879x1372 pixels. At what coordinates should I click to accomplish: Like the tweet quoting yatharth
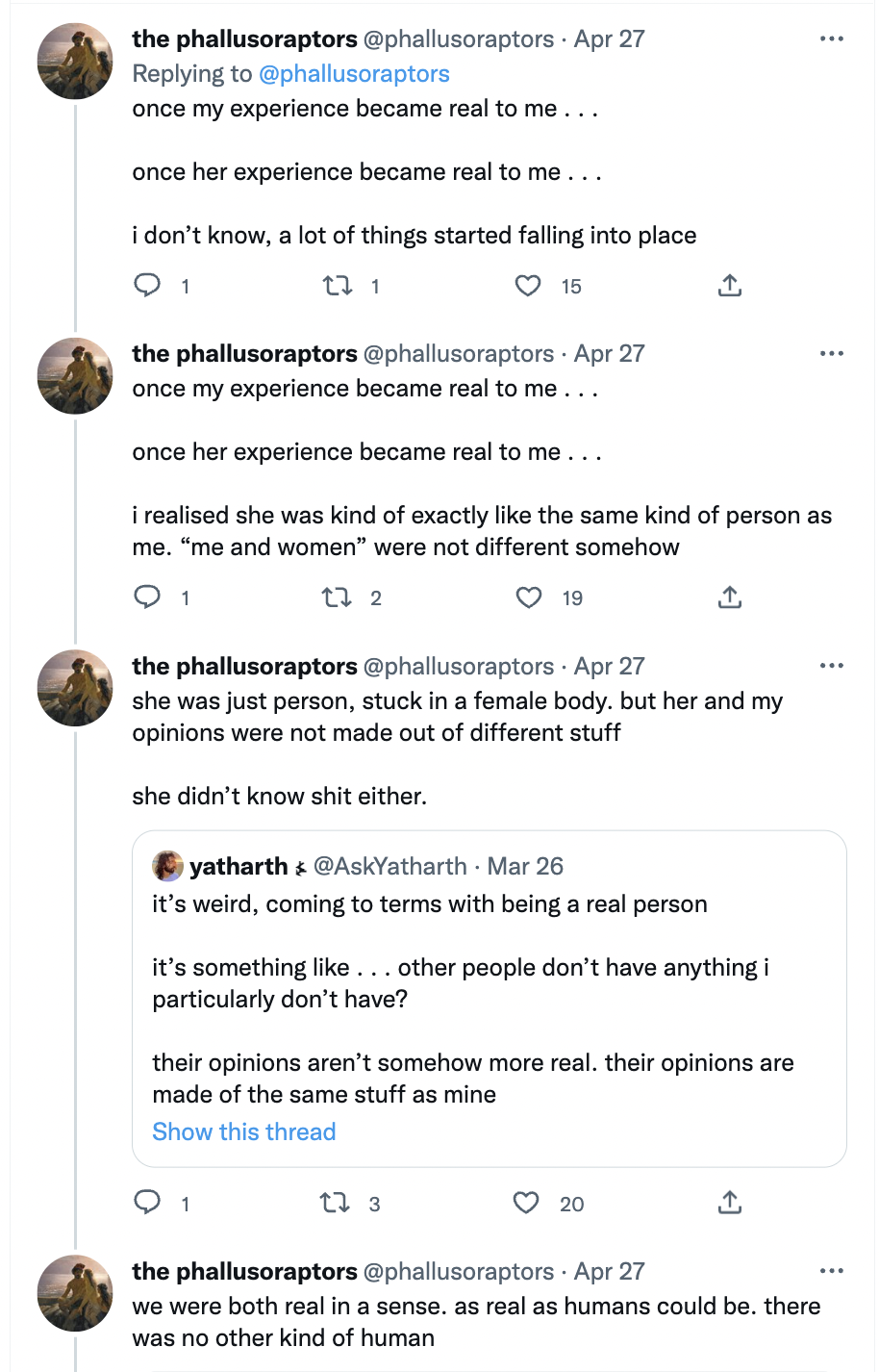click(x=526, y=1203)
